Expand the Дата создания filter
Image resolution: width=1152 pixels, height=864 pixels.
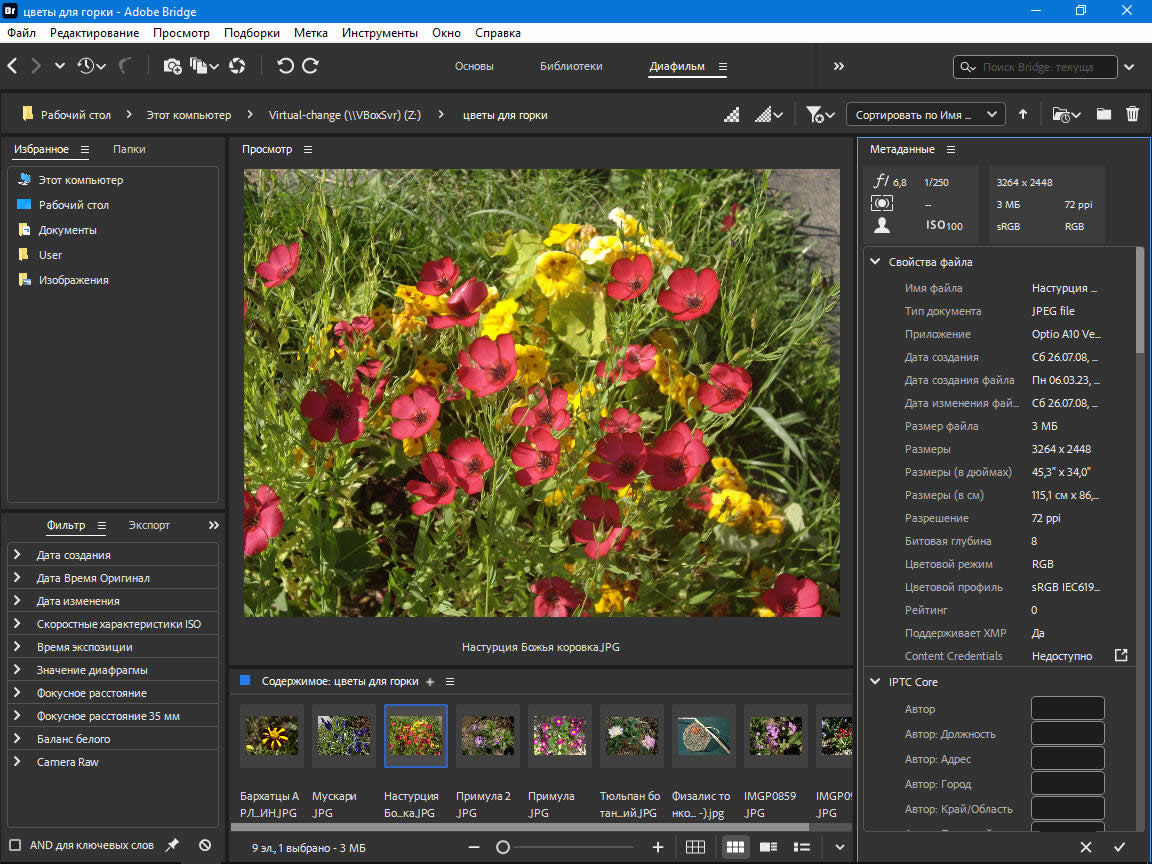tap(17, 555)
